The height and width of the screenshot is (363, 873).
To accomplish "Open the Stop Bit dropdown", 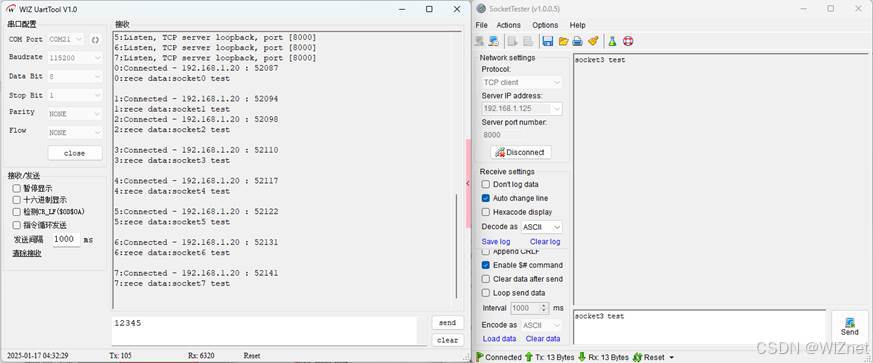I will pos(75,96).
